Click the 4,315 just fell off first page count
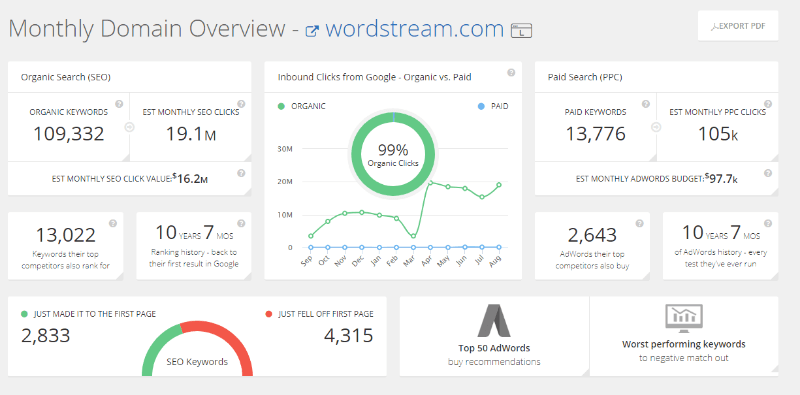The image size is (800, 395). [x=348, y=335]
